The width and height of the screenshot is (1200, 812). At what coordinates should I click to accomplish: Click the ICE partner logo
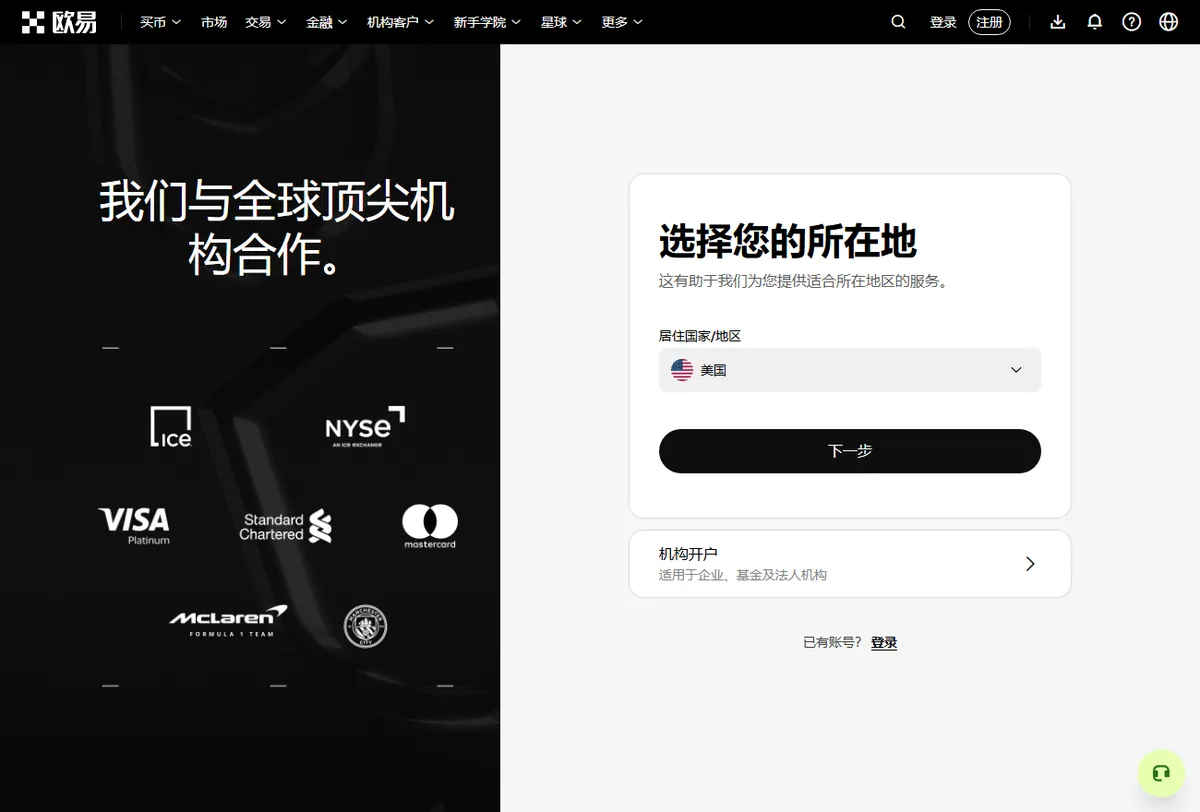[171, 427]
